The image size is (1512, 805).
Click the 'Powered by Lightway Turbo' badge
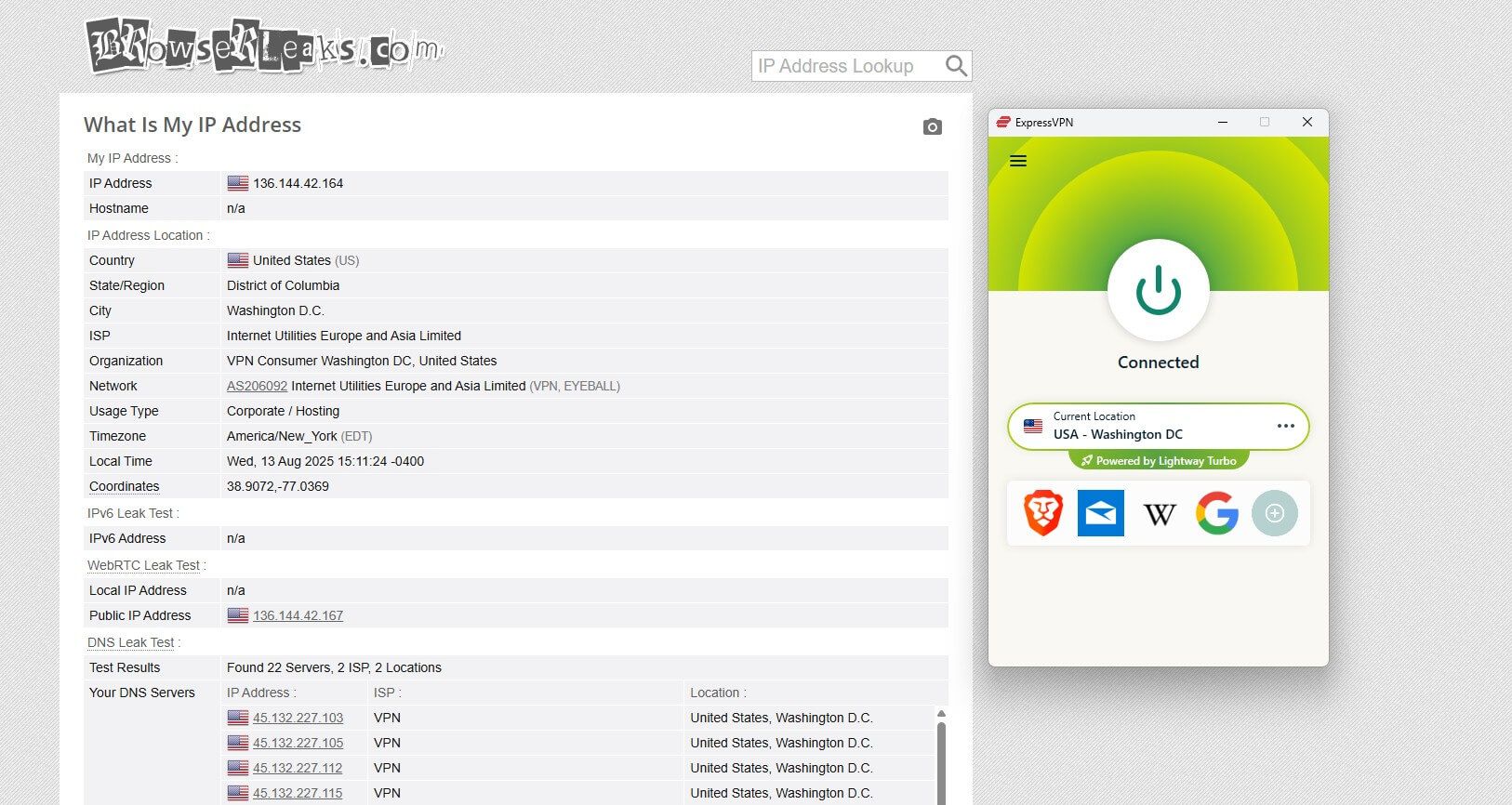(x=1159, y=461)
